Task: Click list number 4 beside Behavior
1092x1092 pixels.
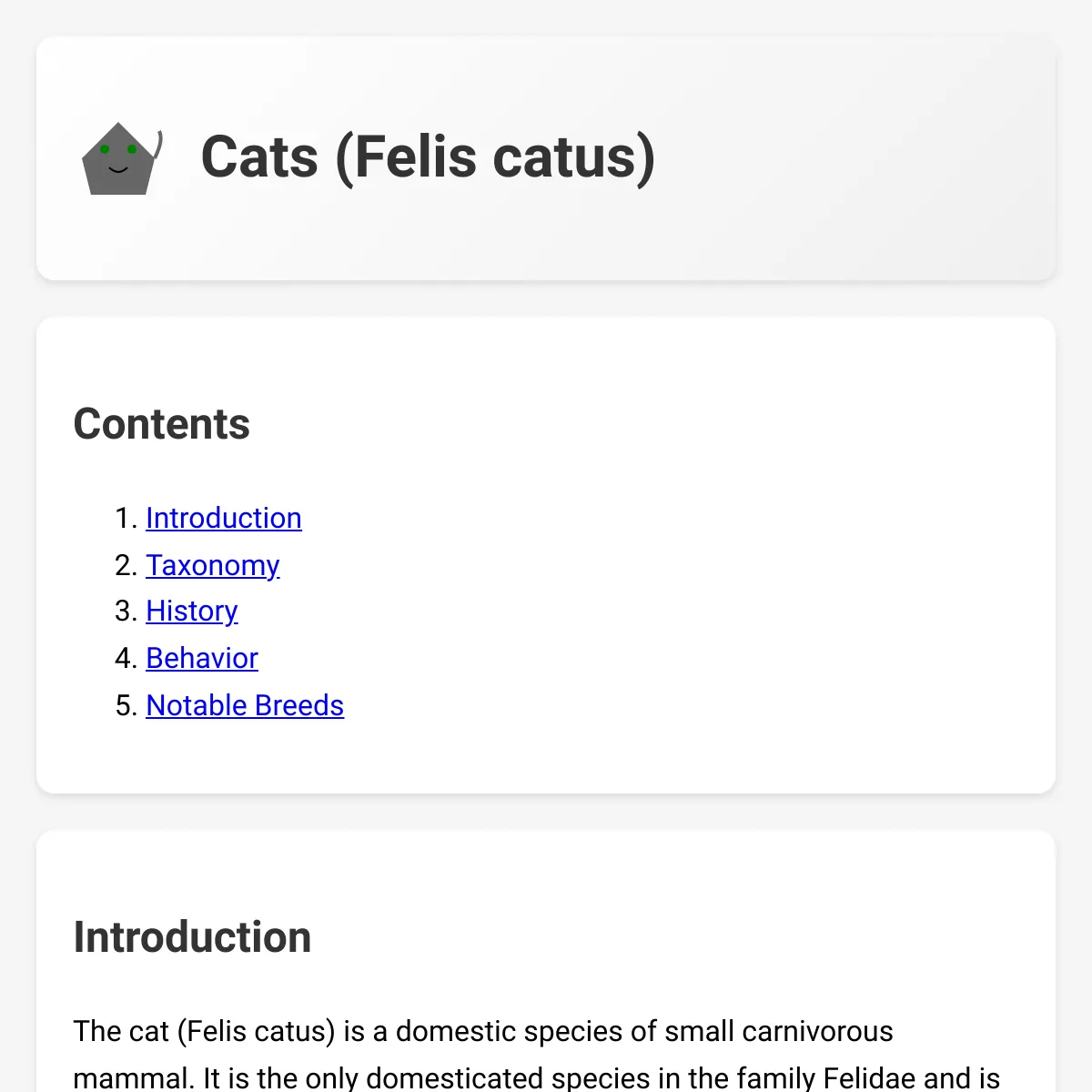Action: click(126, 658)
